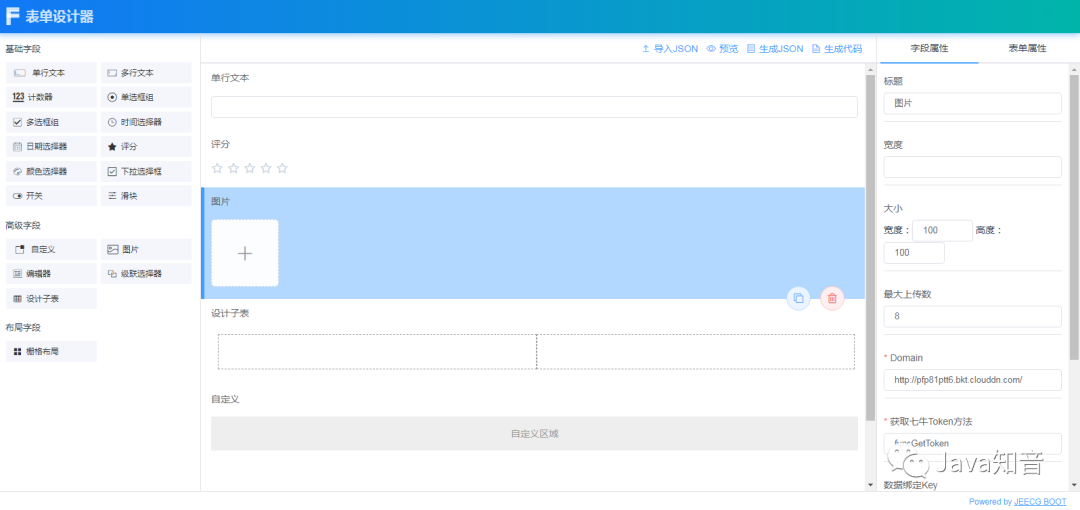Click the size 宽度 100 input
Viewport: 1080px width, 510px height.
942,230
